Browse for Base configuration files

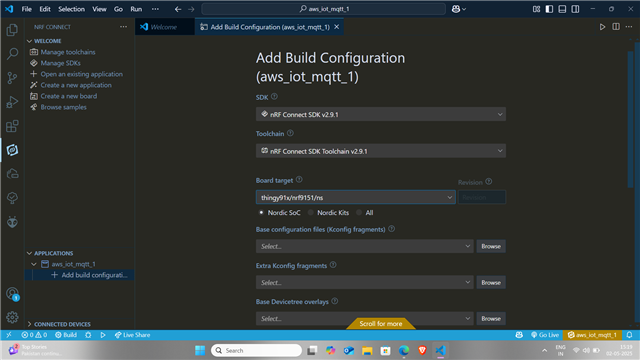tap(491, 246)
